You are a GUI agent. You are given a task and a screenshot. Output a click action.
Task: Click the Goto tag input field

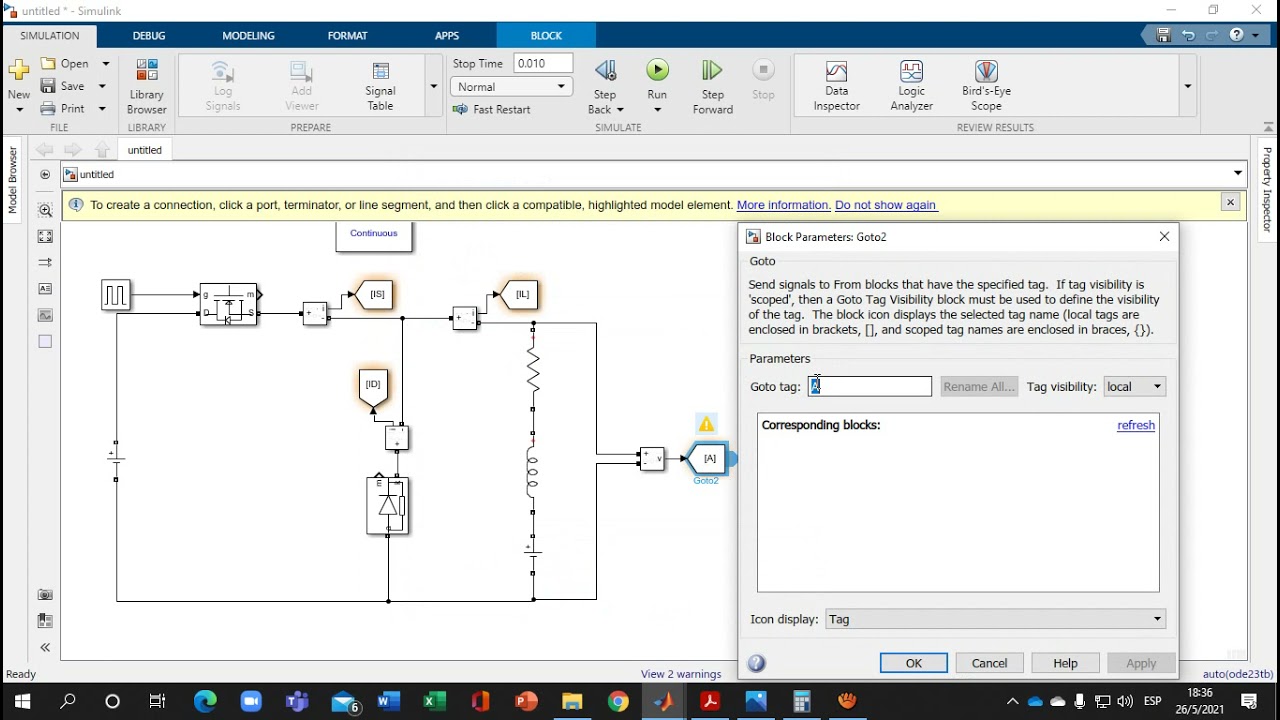point(869,386)
